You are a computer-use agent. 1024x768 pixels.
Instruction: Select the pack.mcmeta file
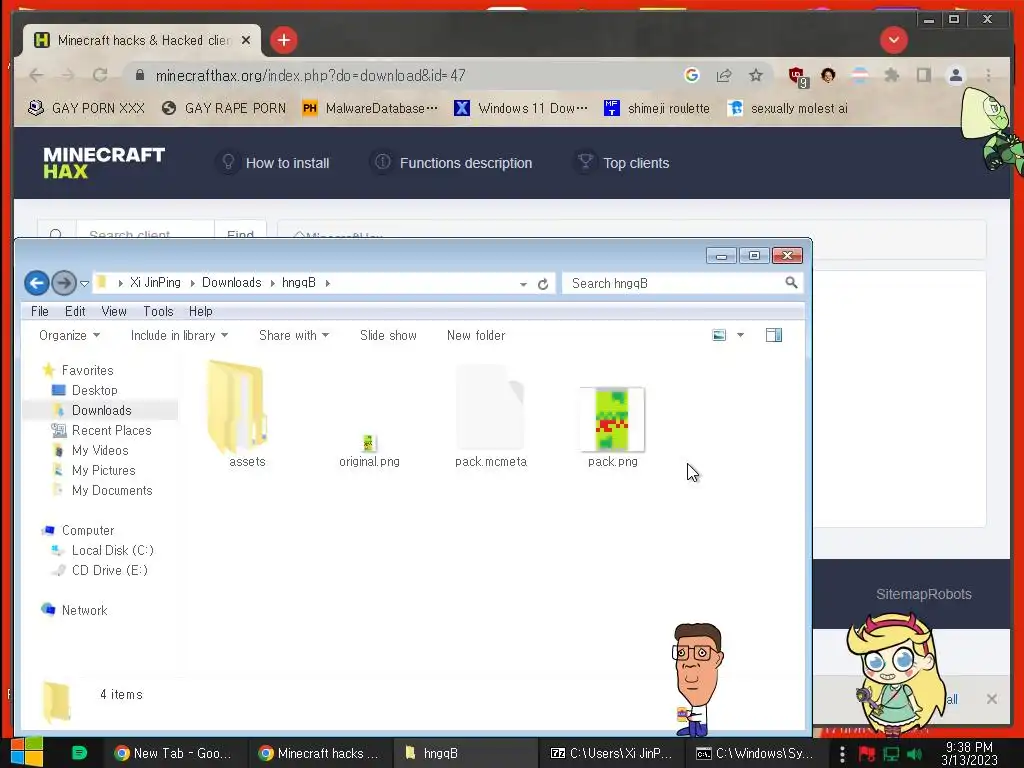point(490,417)
